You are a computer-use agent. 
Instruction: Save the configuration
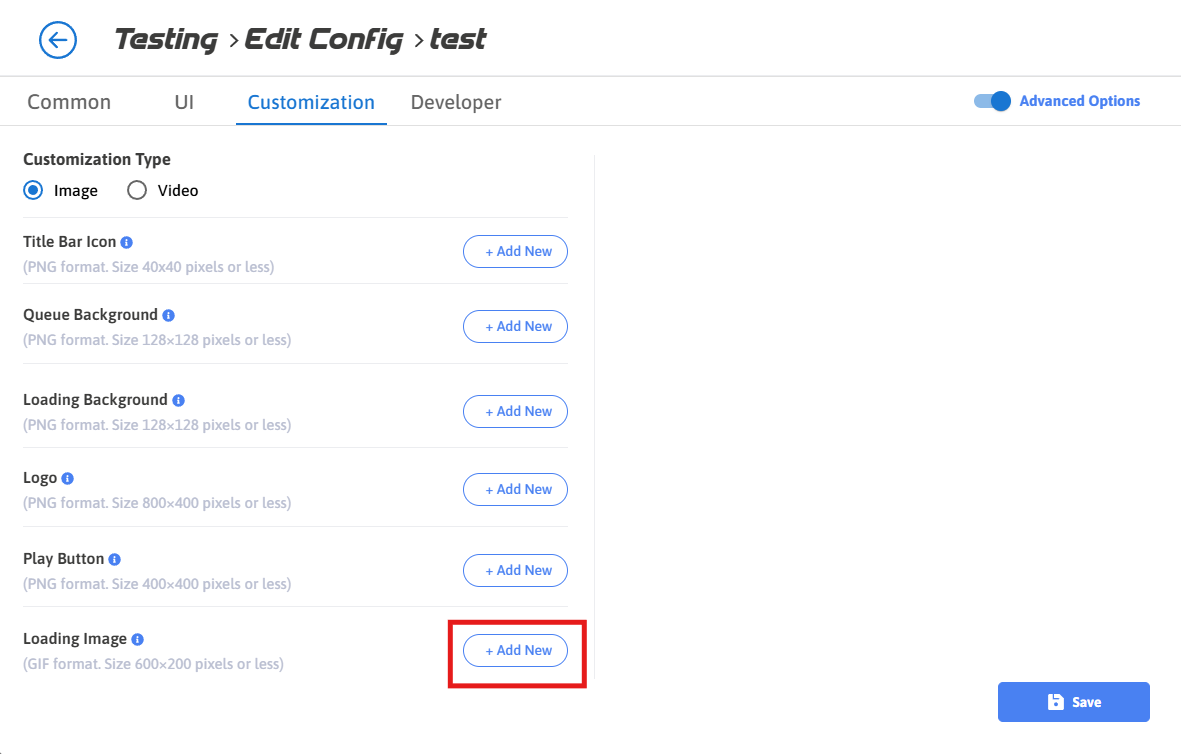(x=1073, y=702)
